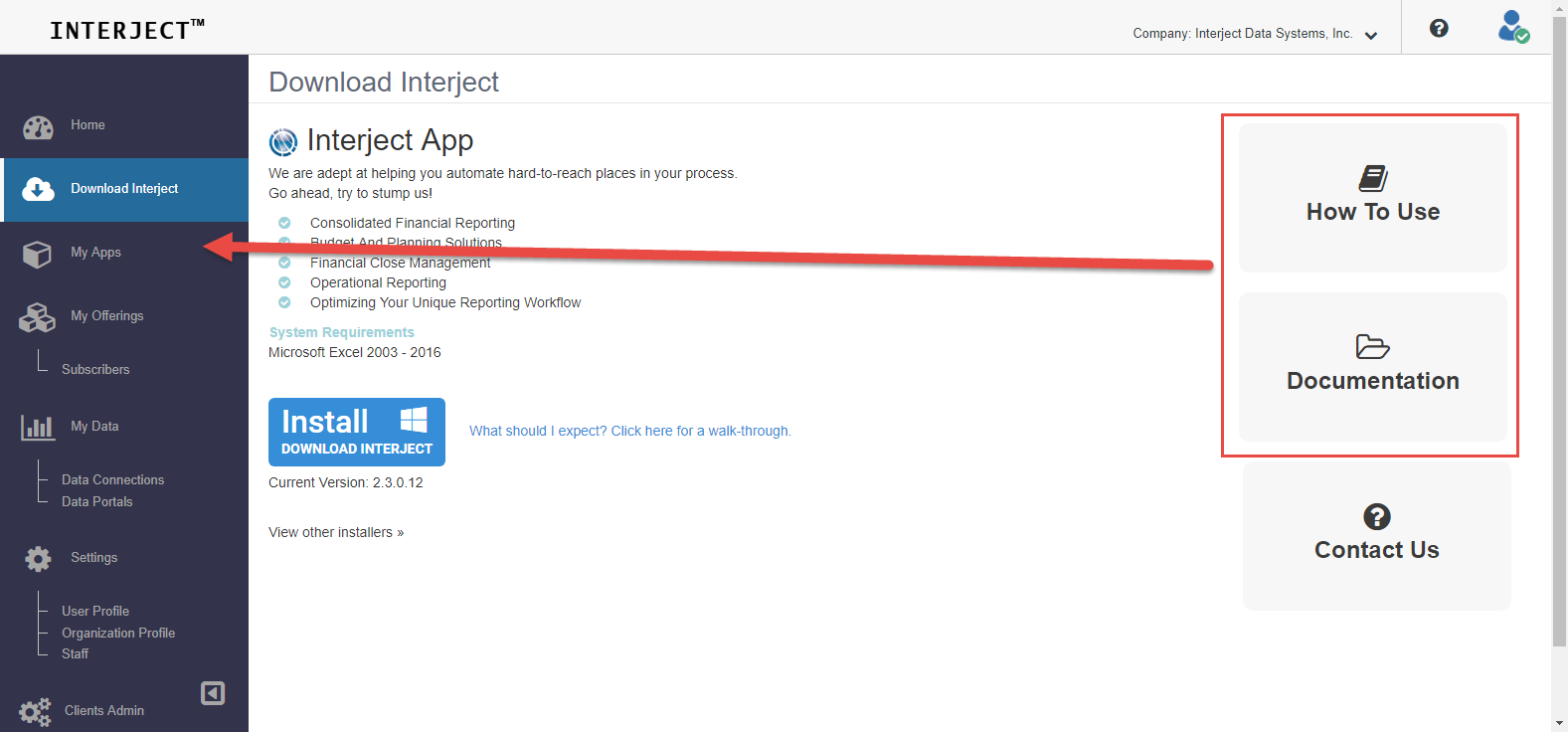
Task: Select Data Portals under My Data
Action: point(96,502)
